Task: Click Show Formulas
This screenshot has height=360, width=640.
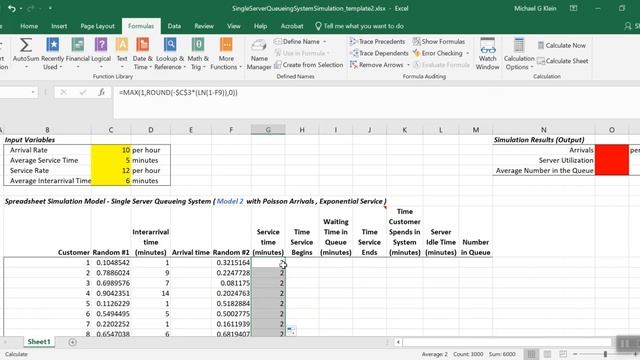Action: (x=439, y=42)
